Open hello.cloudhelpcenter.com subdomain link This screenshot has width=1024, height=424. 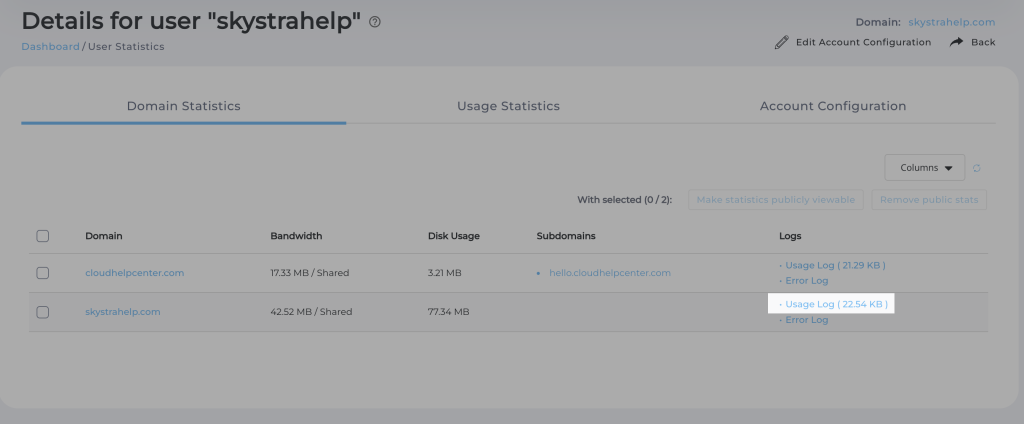point(609,273)
